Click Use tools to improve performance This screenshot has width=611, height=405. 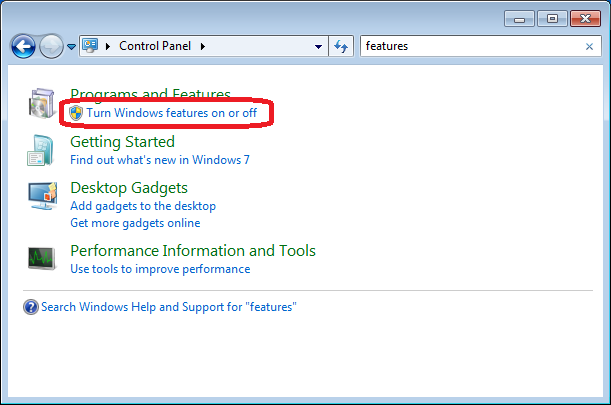coord(160,269)
